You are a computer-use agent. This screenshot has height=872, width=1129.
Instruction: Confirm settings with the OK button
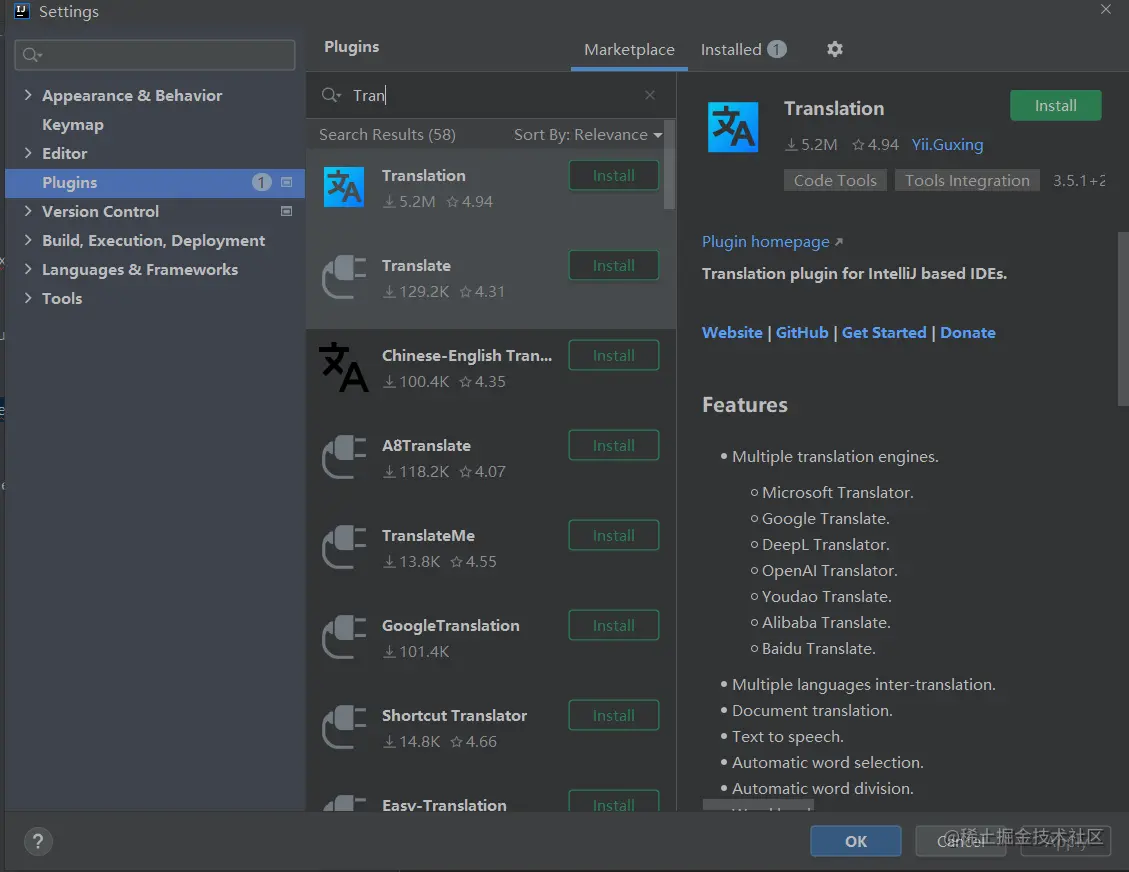tap(855, 841)
